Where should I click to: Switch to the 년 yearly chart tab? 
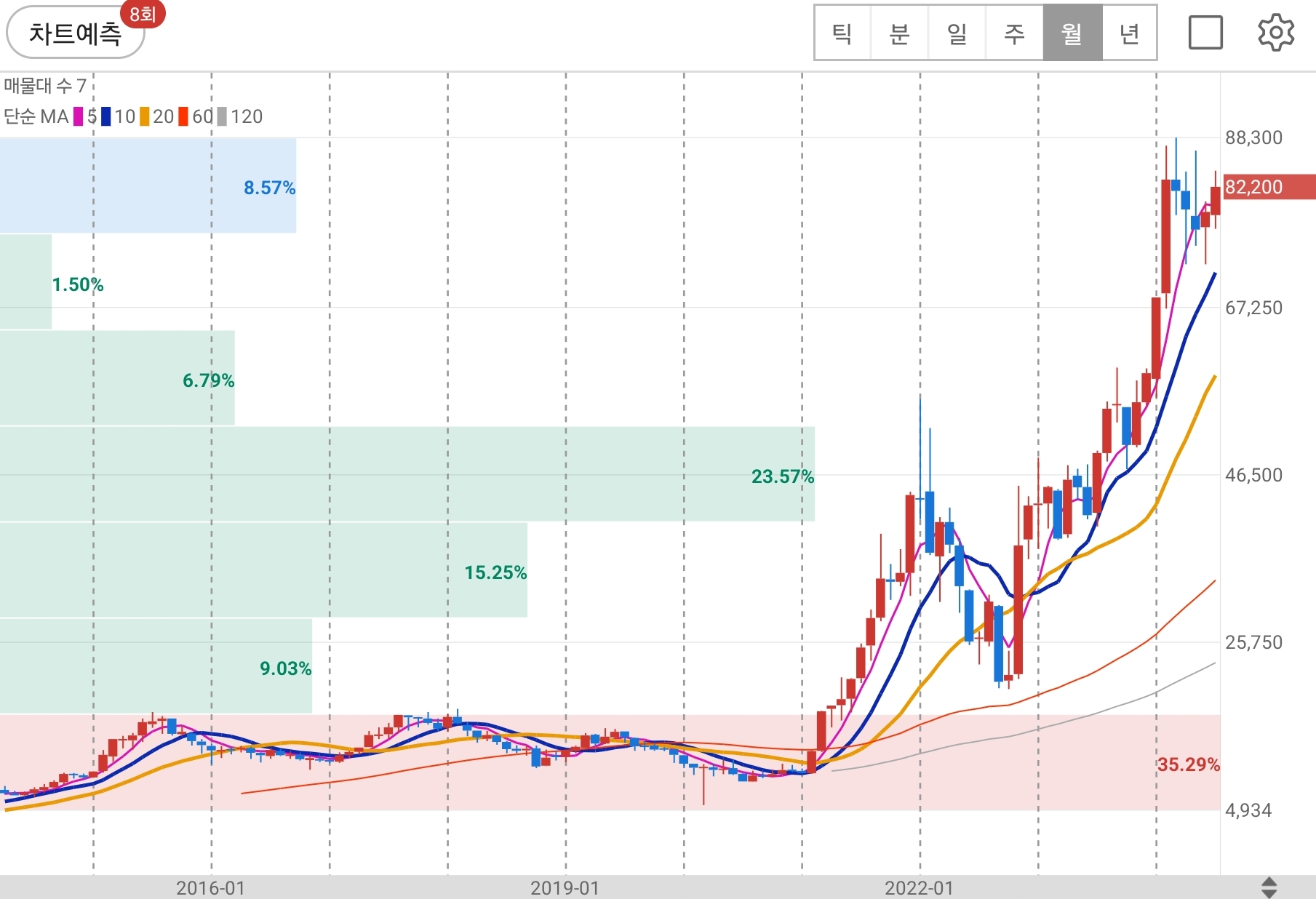1129,33
